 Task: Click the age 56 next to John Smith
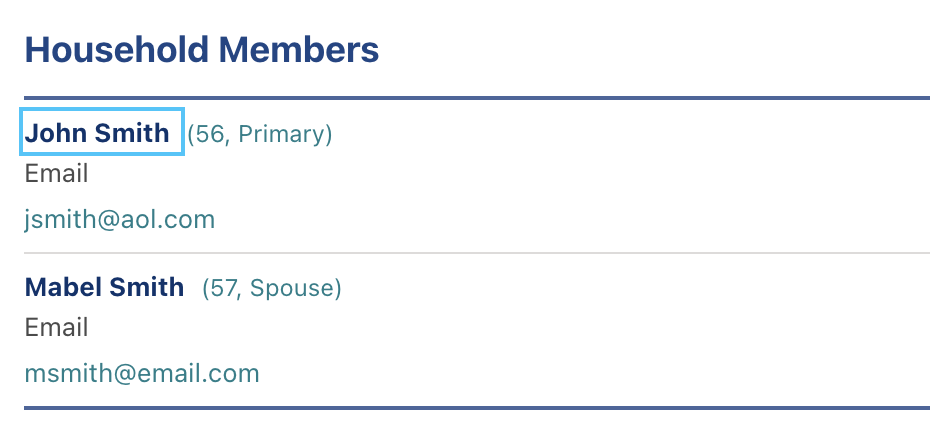pos(210,134)
